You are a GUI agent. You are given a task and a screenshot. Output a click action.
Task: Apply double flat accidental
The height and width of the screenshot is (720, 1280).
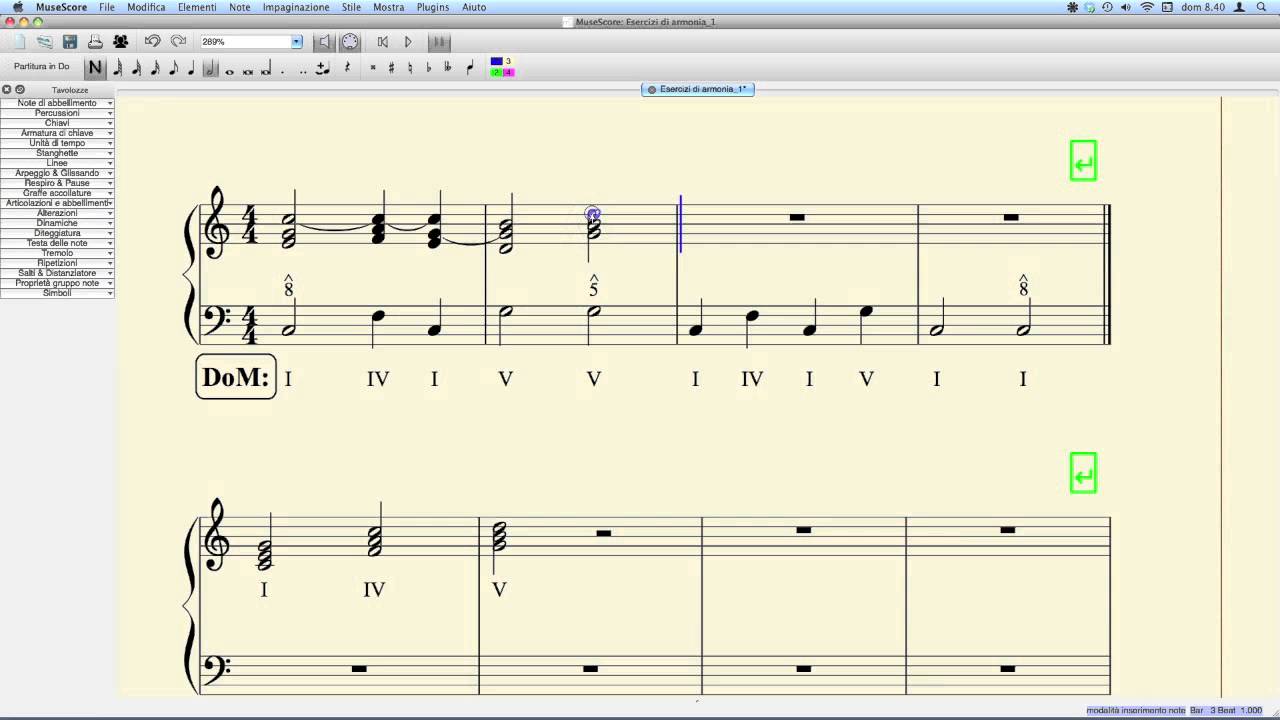coord(447,68)
